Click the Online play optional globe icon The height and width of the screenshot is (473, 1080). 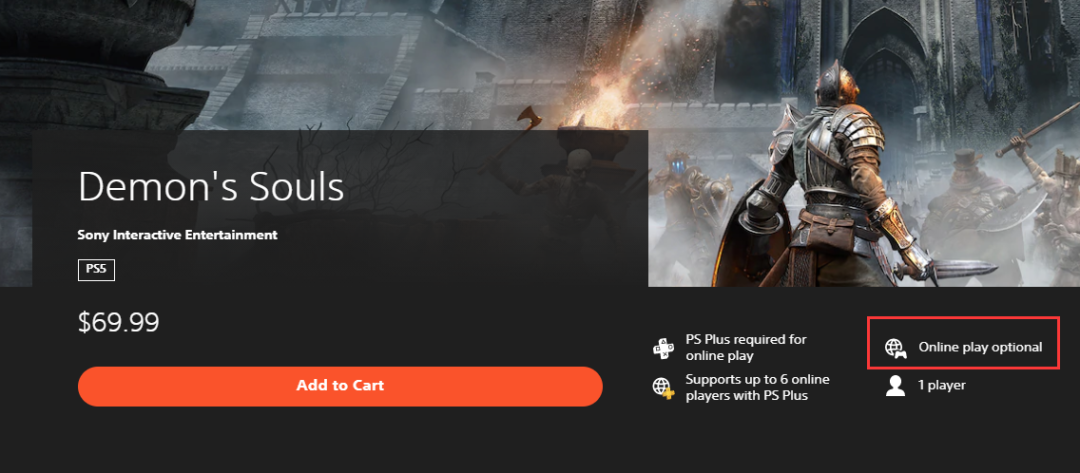895,348
